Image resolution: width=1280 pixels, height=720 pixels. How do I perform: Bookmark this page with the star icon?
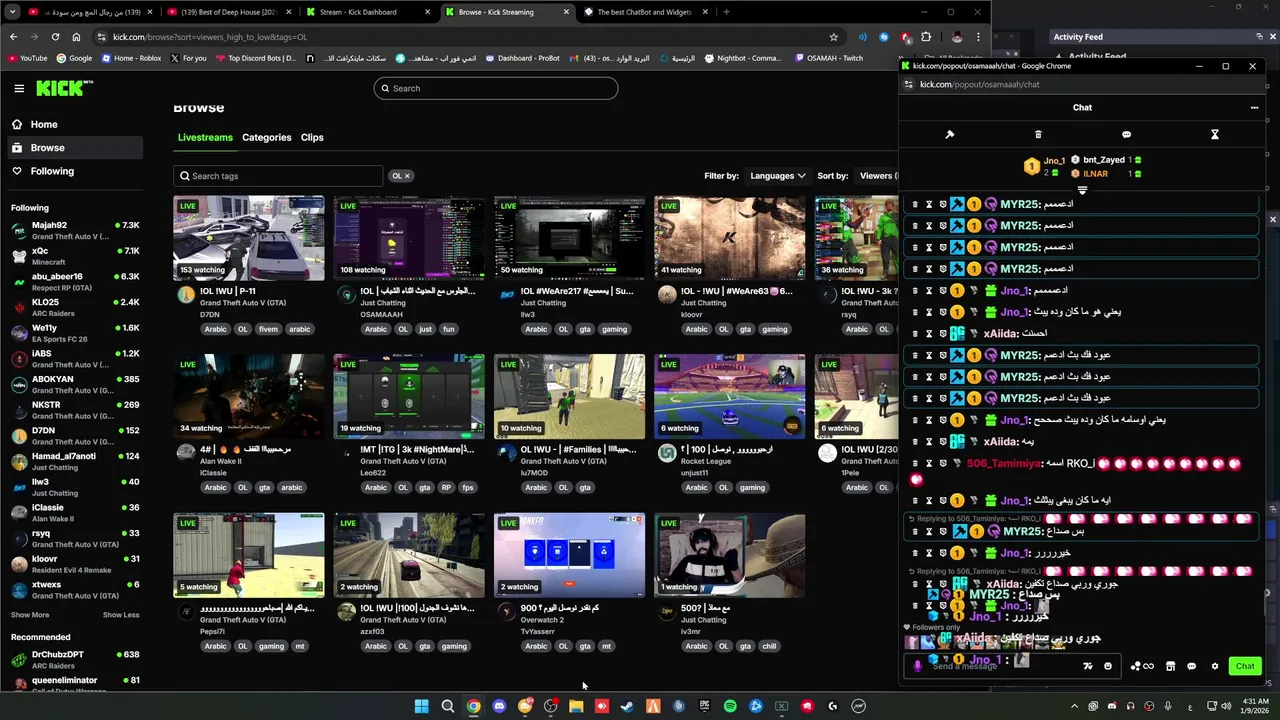point(834,37)
